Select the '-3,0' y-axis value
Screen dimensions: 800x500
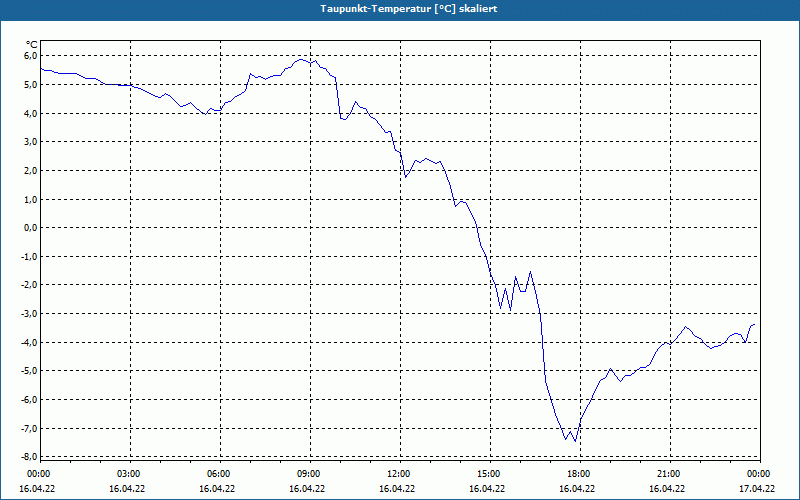(30, 314)
